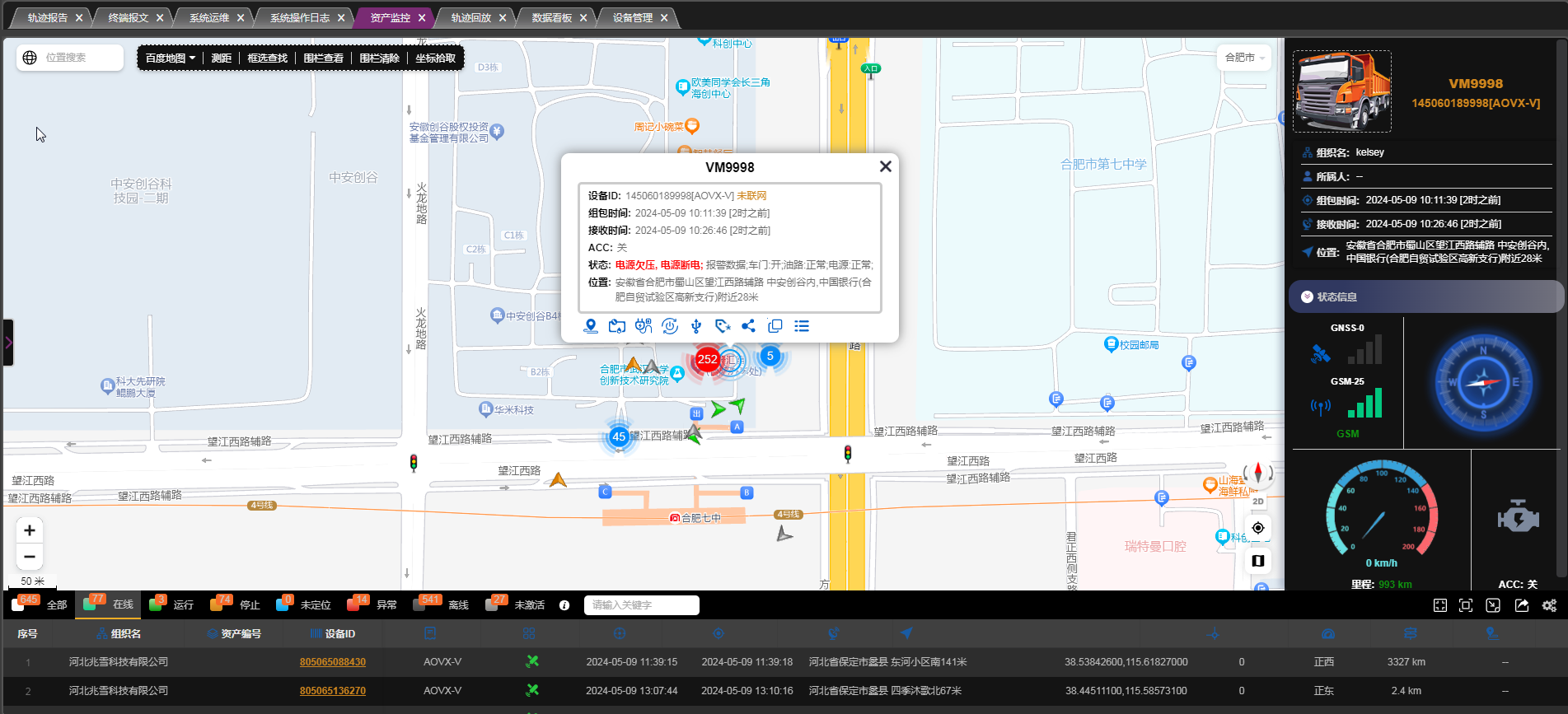Switch to the 轨迹回放 tab

[470, 17]
